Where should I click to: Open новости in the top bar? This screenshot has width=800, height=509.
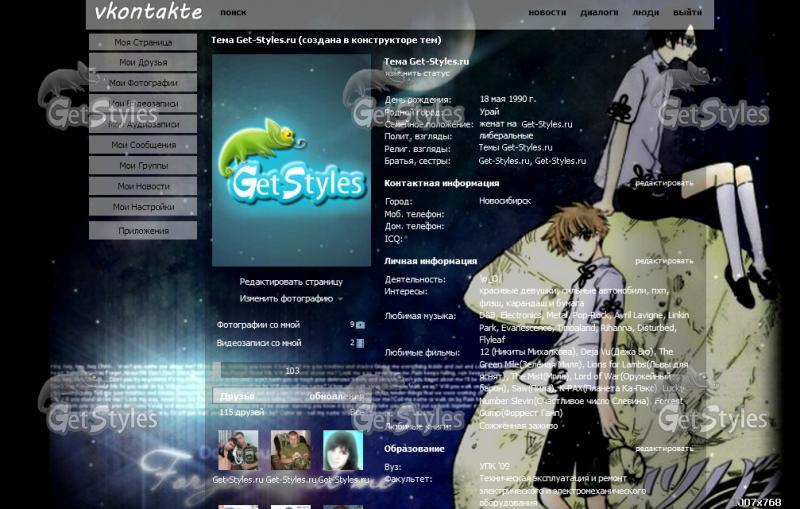pyautogui.click(x=547, y=12)
